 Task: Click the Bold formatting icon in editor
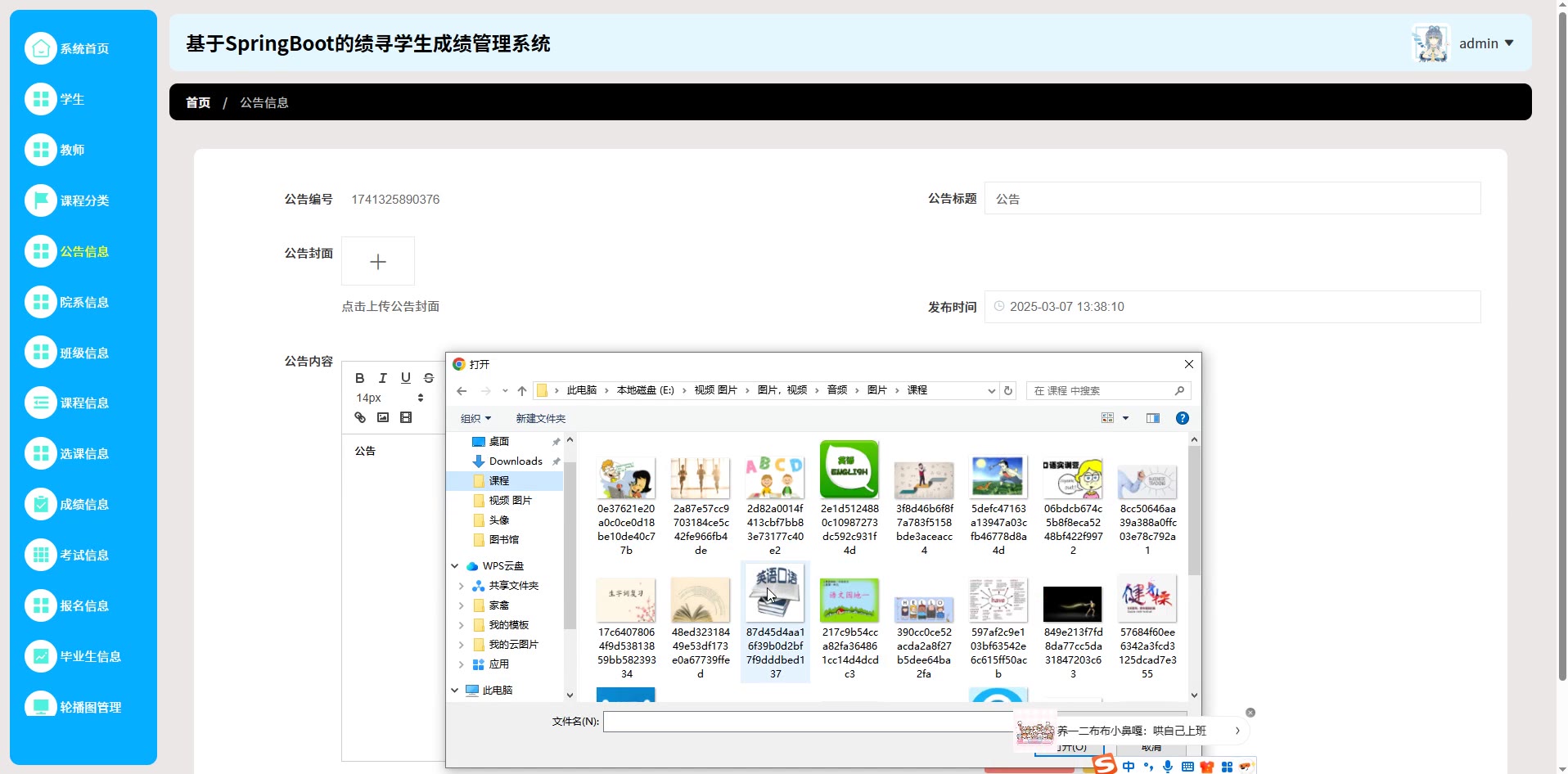pyautogui.click(x=359, y=378)
